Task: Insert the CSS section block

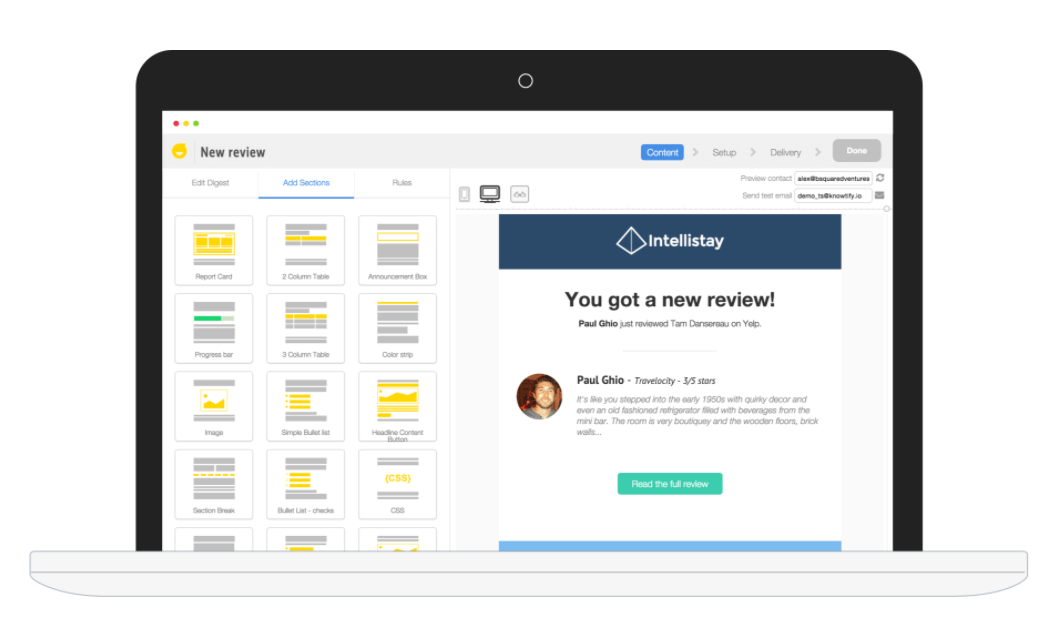Action: (x=397, y=484)
